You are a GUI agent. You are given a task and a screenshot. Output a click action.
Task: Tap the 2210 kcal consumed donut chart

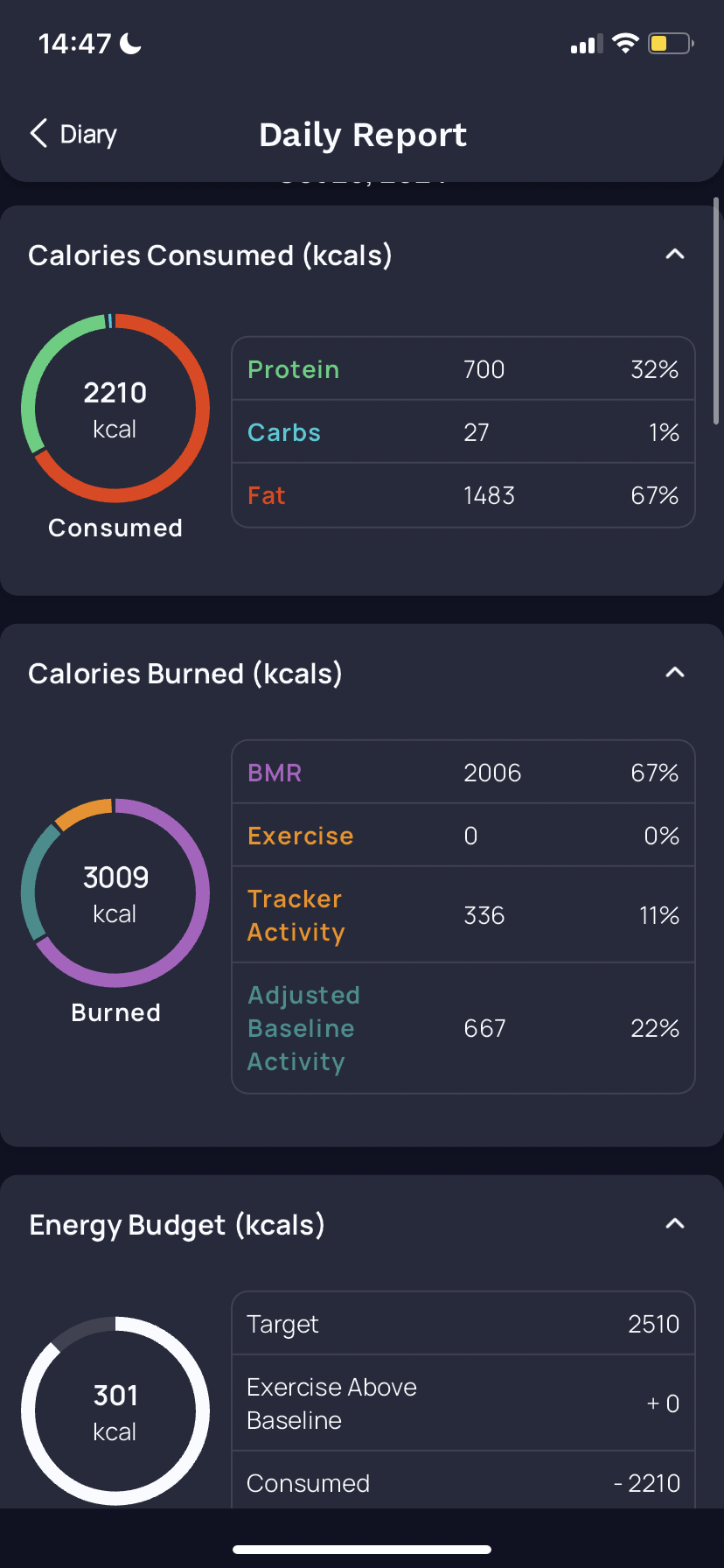(x=115, y=409)
